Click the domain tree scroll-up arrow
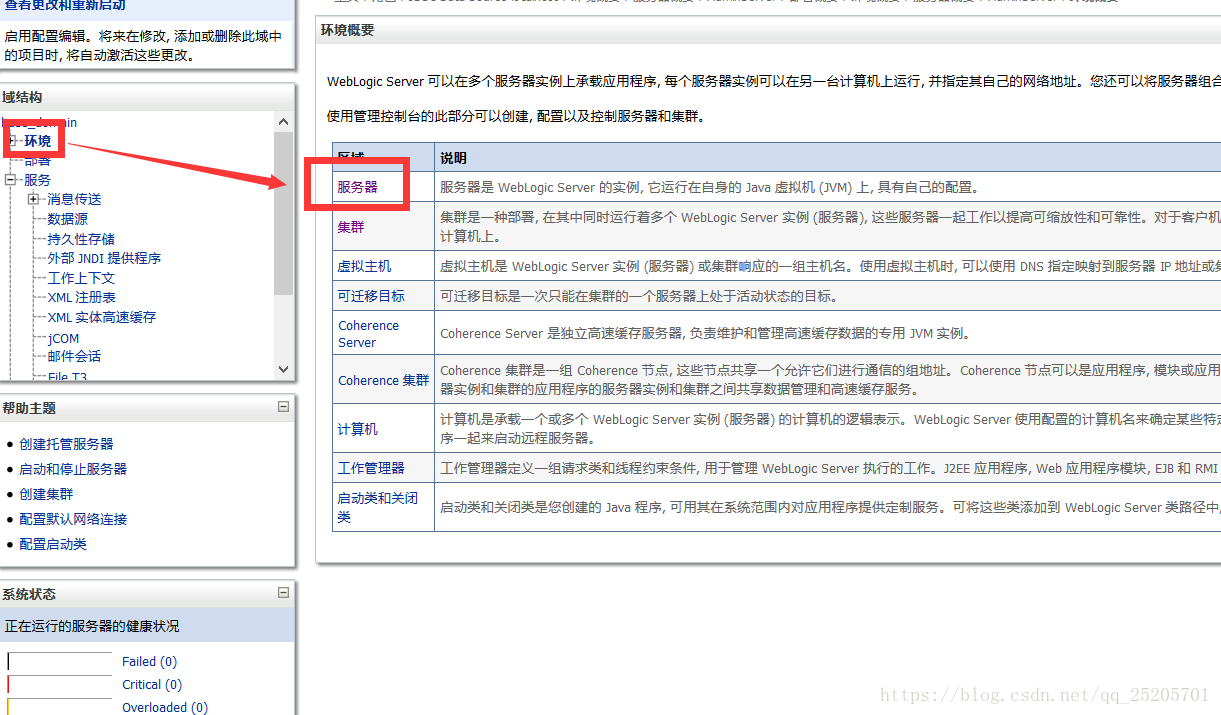 (283, 121)
